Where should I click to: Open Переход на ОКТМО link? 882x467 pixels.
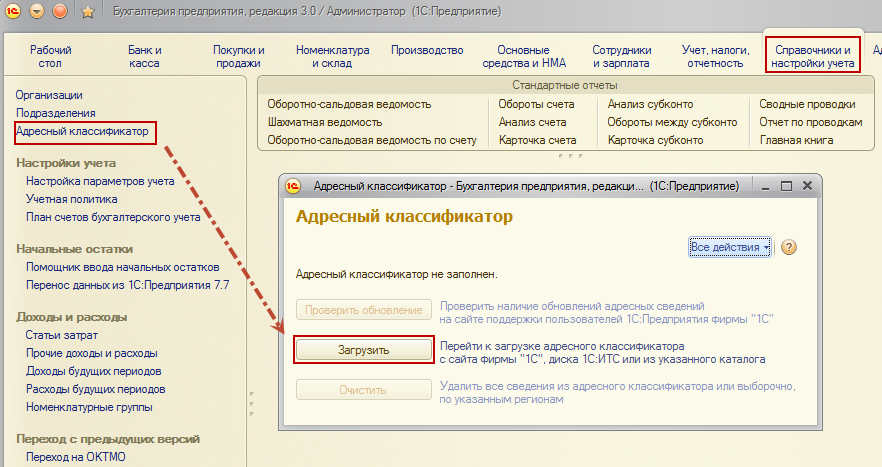click(x=75, y=457)
